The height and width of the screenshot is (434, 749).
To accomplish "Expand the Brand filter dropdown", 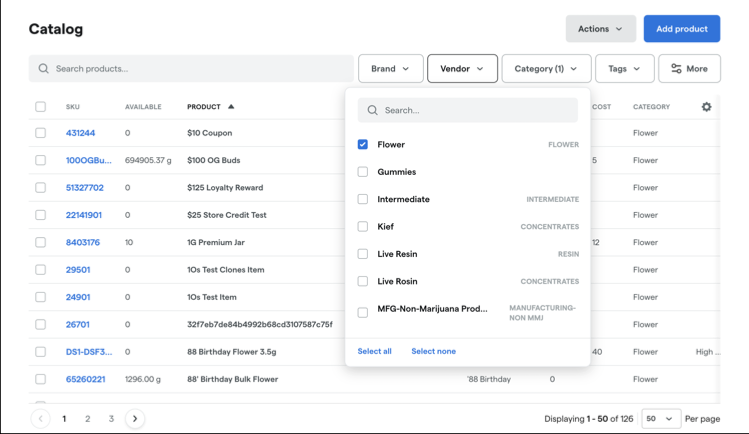I will (x=391, y=69).
